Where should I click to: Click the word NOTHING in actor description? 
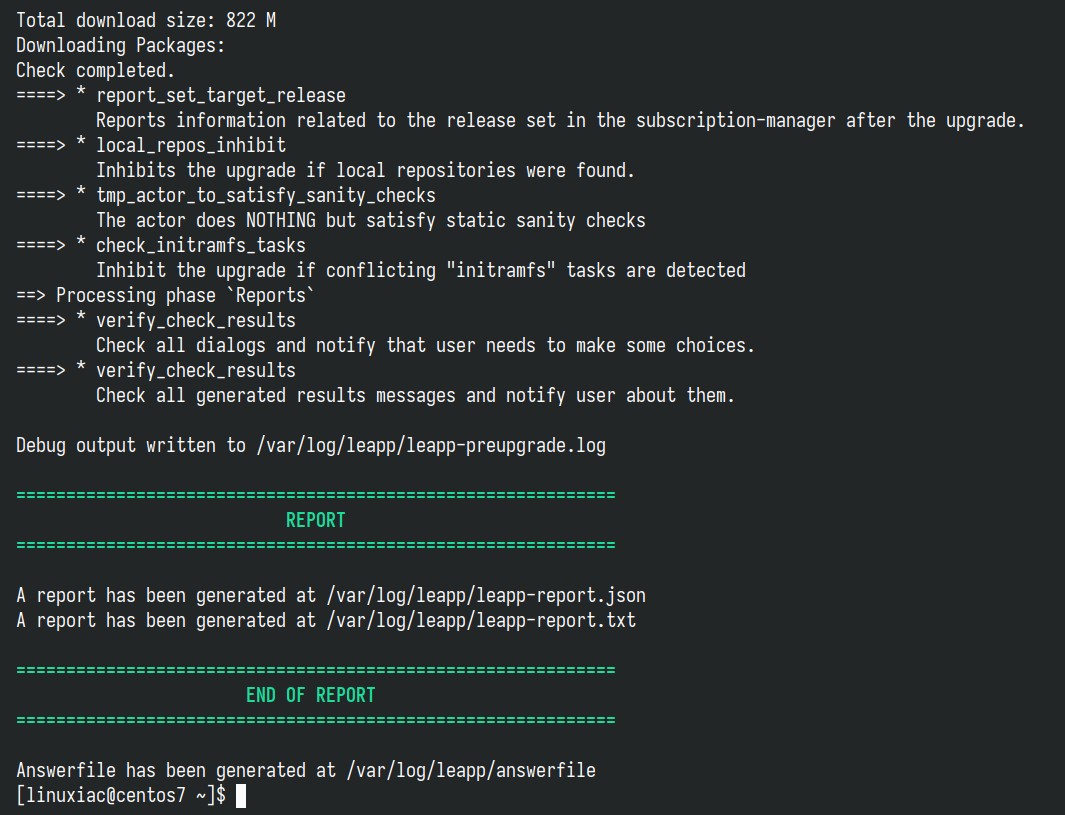pos(281,221)
